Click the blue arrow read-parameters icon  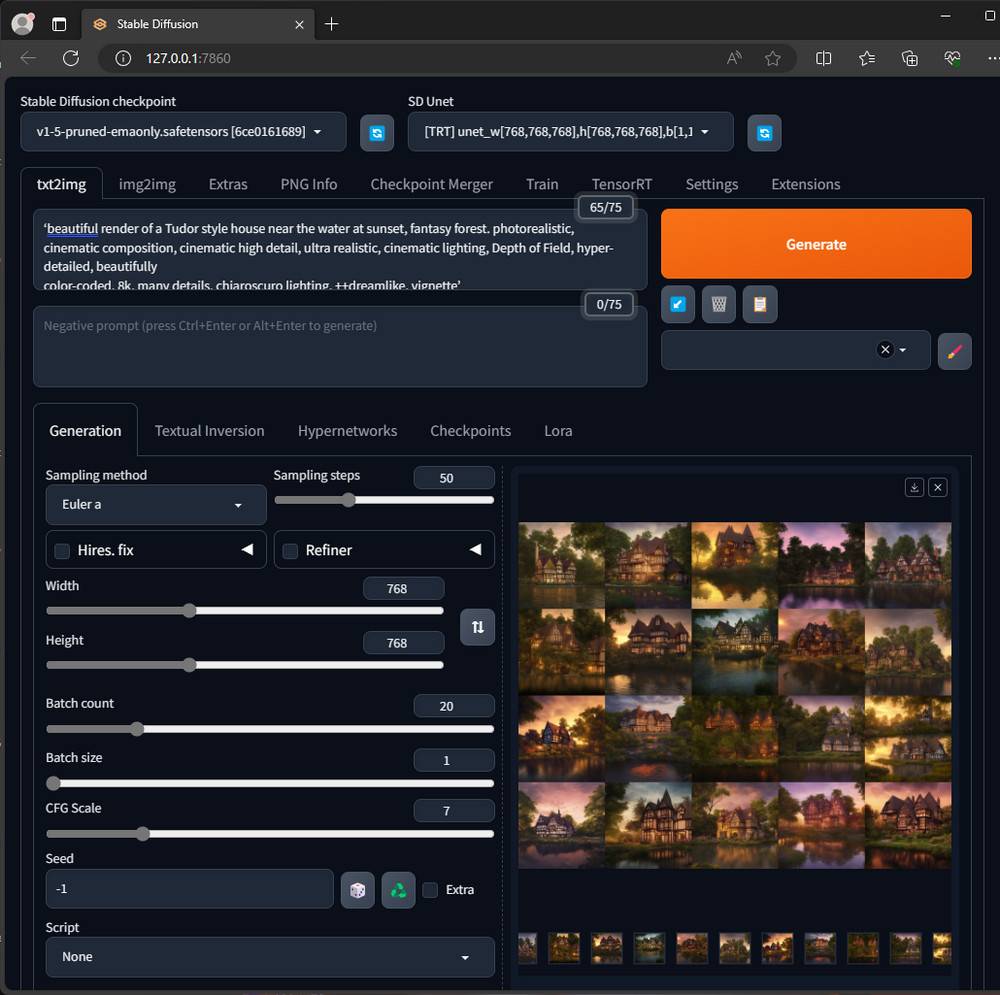(x=678, y=304)
